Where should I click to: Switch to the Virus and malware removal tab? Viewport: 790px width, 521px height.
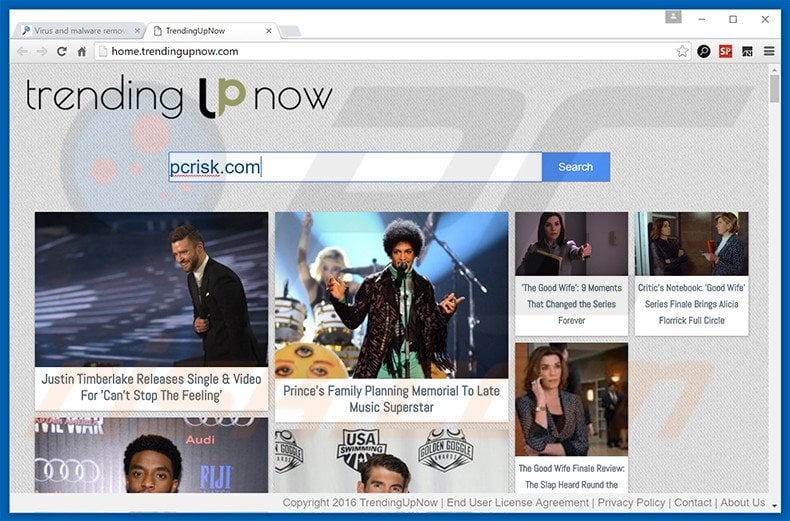[x=81, y=31]
